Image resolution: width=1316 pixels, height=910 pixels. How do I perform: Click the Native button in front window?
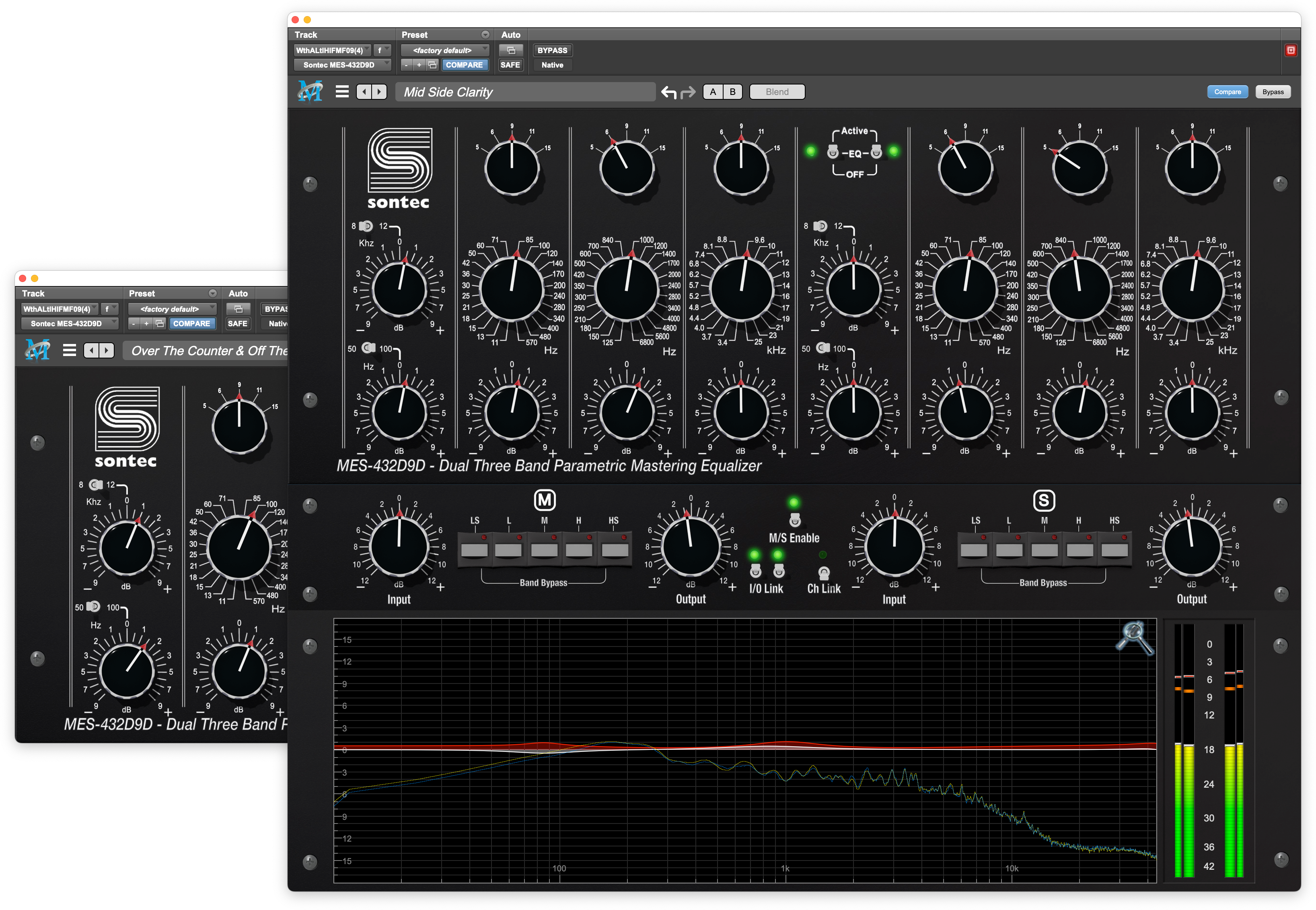coord(552,65)
